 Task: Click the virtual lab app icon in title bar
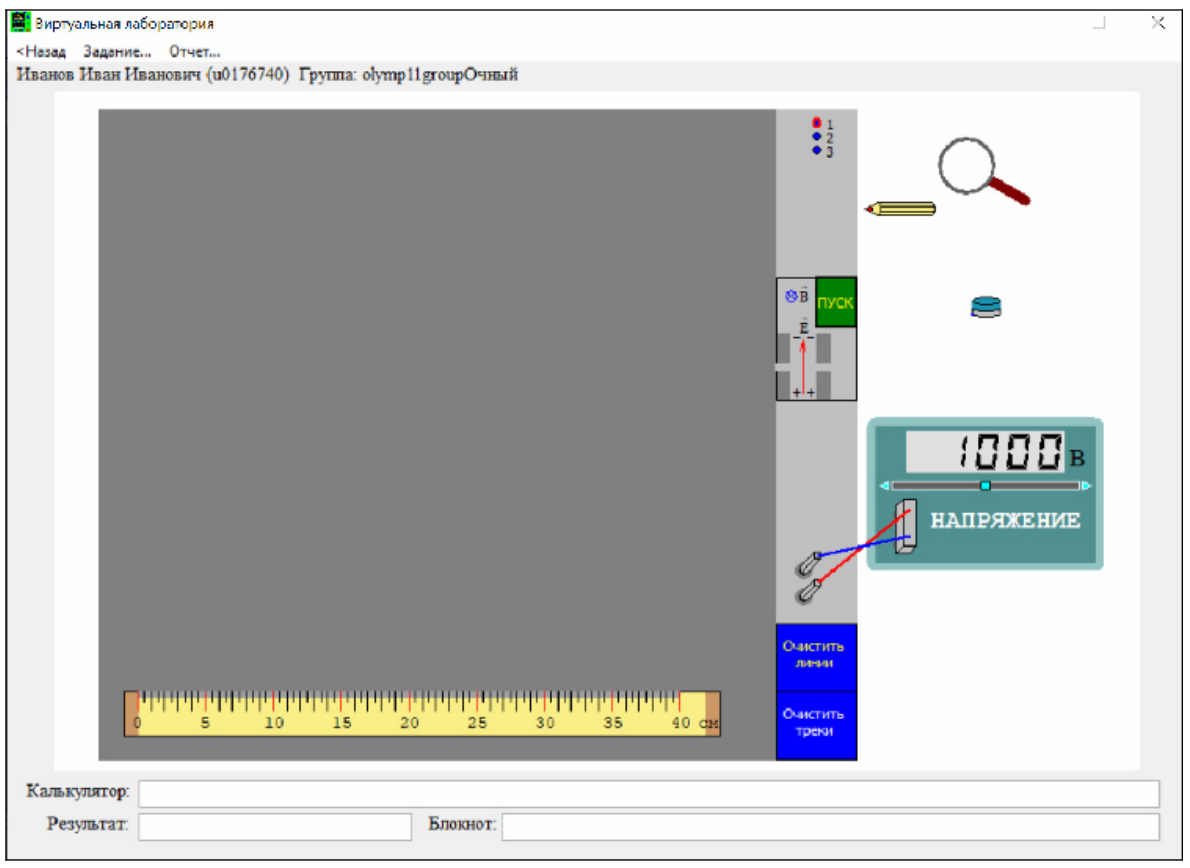coord(20,23)
